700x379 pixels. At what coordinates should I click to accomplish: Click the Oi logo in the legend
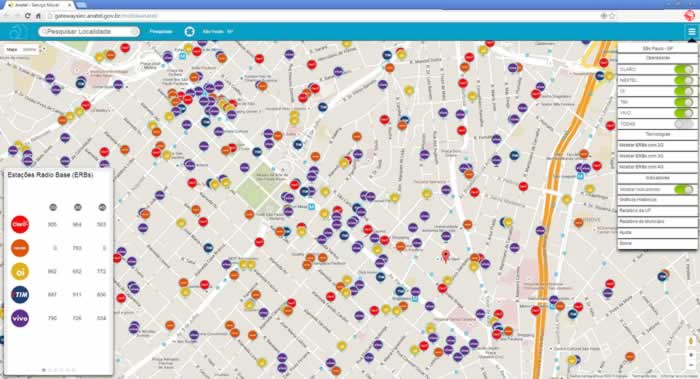pos(20,271)
